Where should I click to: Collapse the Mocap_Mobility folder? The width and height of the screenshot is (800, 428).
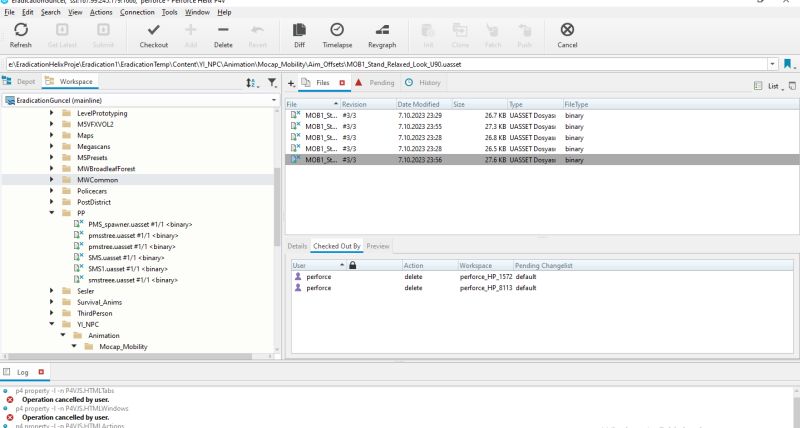point(74,346)
